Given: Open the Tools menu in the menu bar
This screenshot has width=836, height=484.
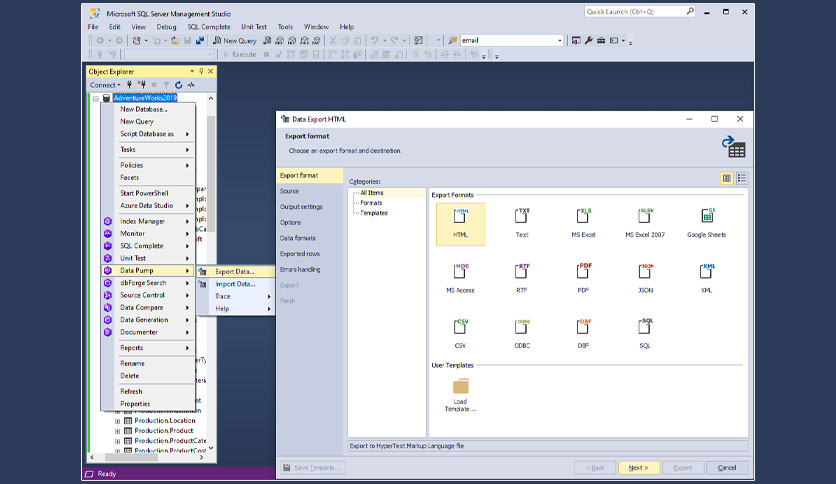Looking at the screenshot, I should (x=285, y=27).
